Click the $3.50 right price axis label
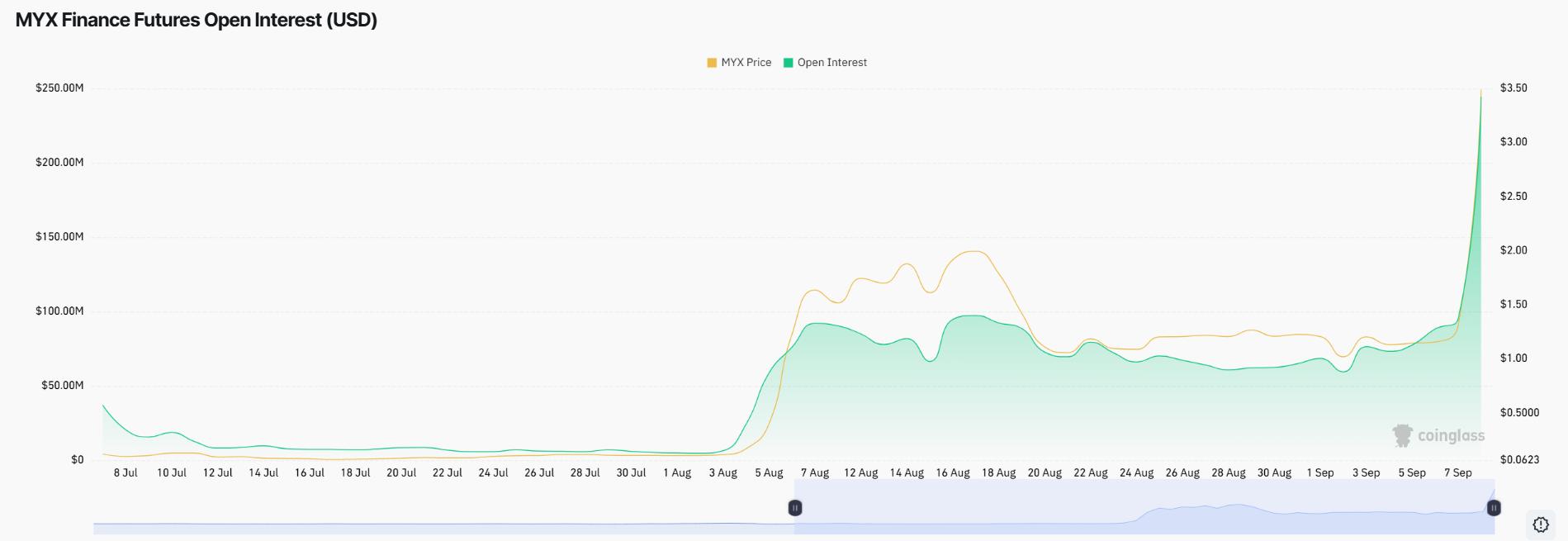Screen dimensions: 1568x541 tap(1514, 88)
